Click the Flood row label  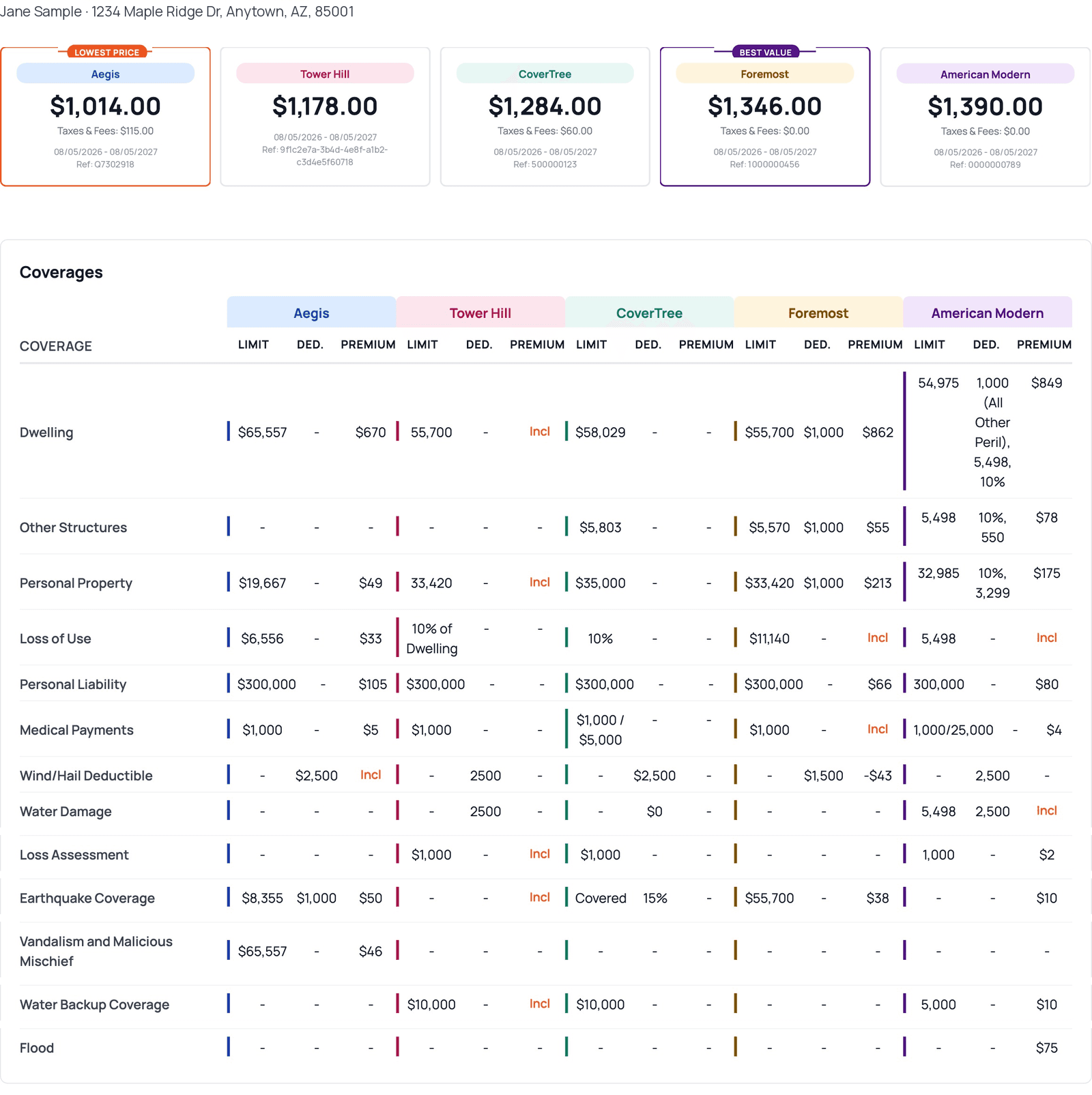(x=37, y=1048)
